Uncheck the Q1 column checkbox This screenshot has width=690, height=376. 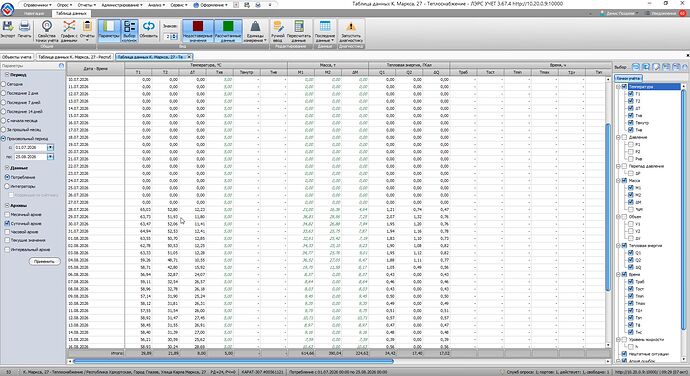pos(631,253)
